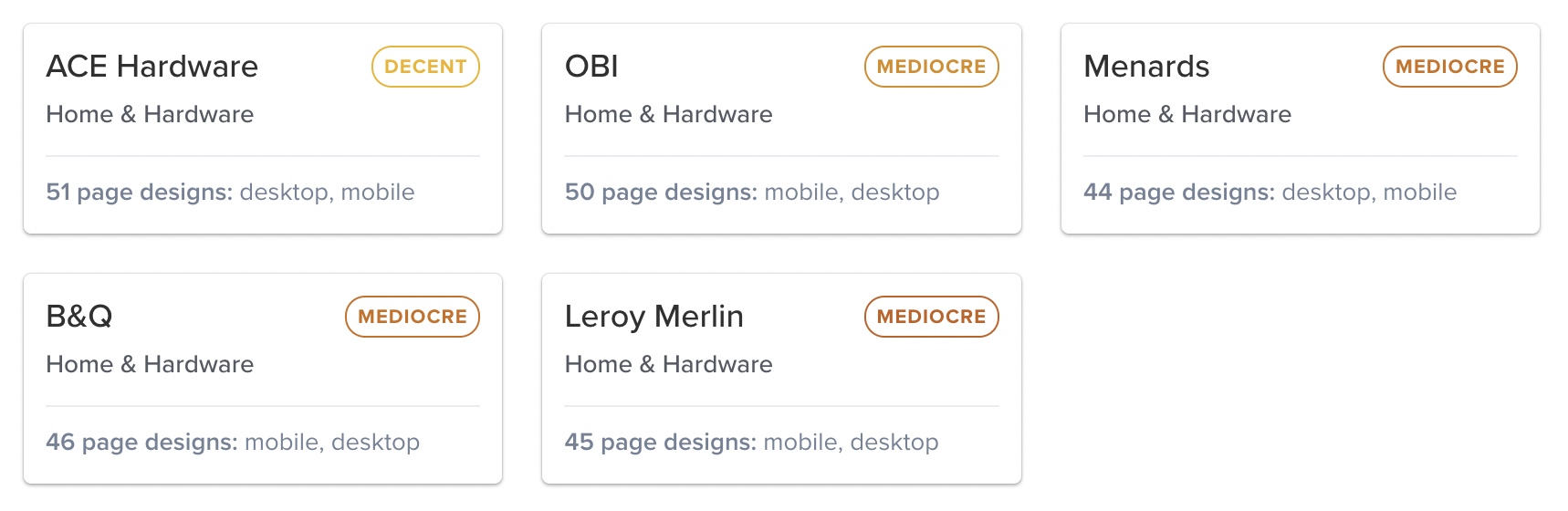Select Home & Hardware under ACE Hardware
Image resolution: width=1568 pixels, height=511 pixels.
150,114
